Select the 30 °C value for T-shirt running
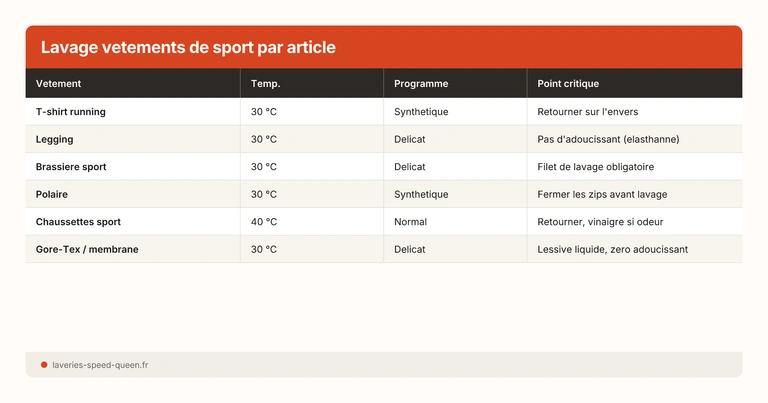The height and width of the screenshot is (403, 768). 264,112
